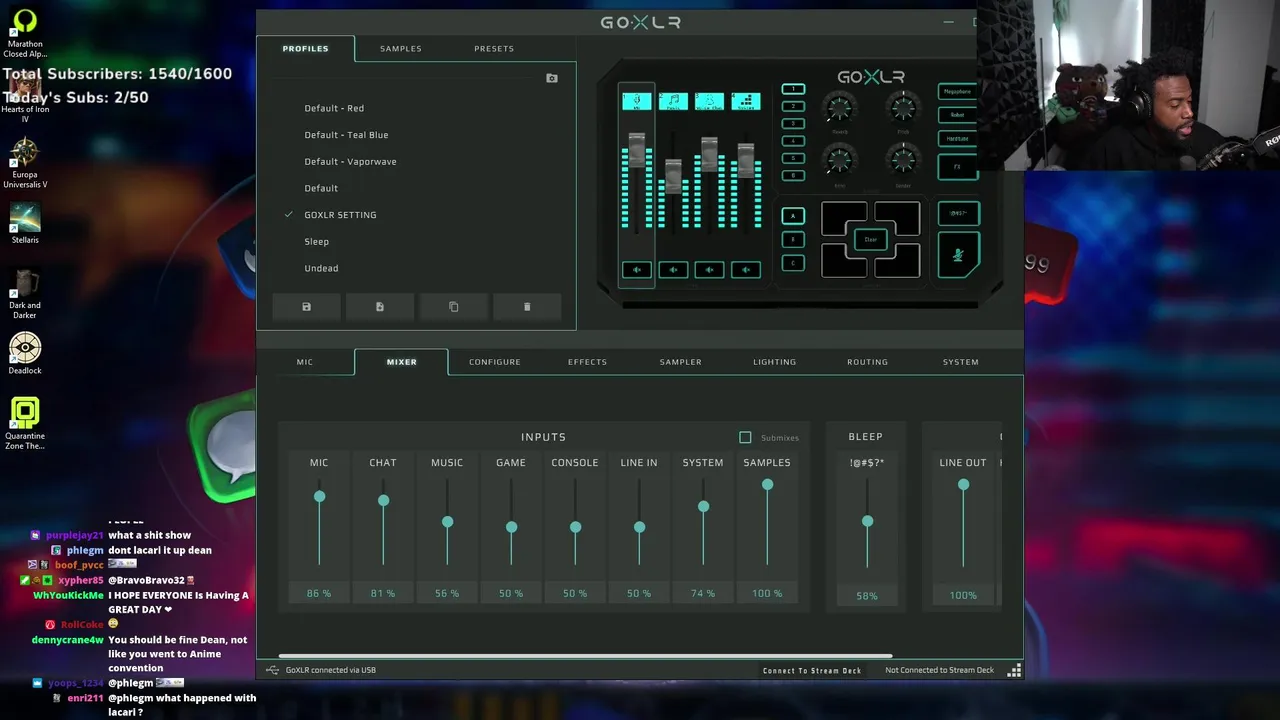Switch to the Presets tab

click(x=494, y=48)
